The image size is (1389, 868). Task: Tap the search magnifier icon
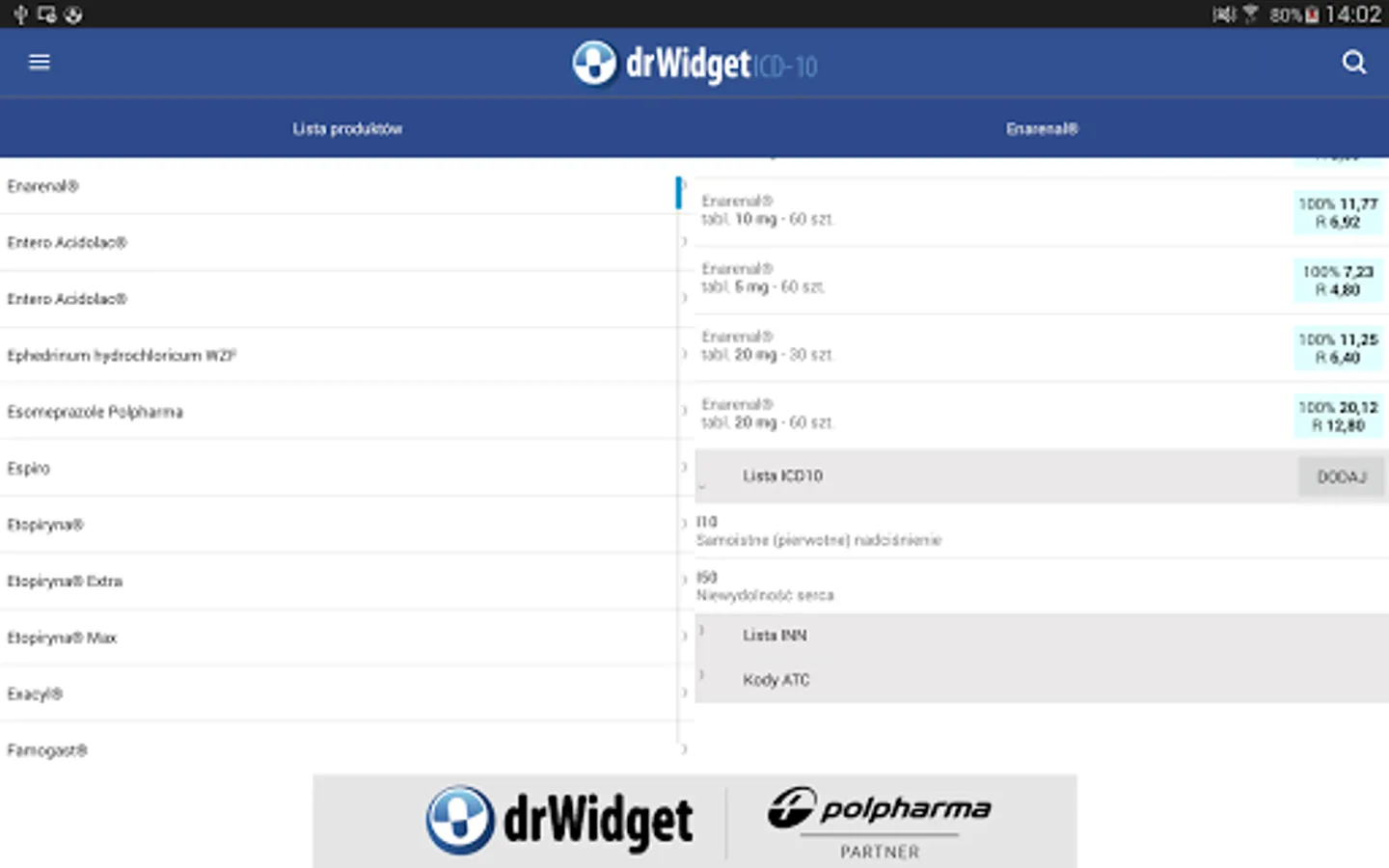coord(1354,63)
